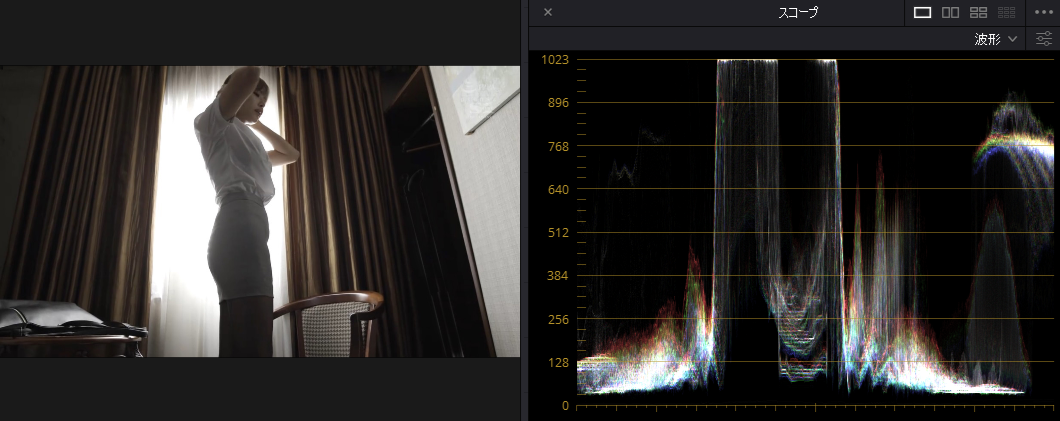Click the 768 scale label on waveform

[558, 146]
